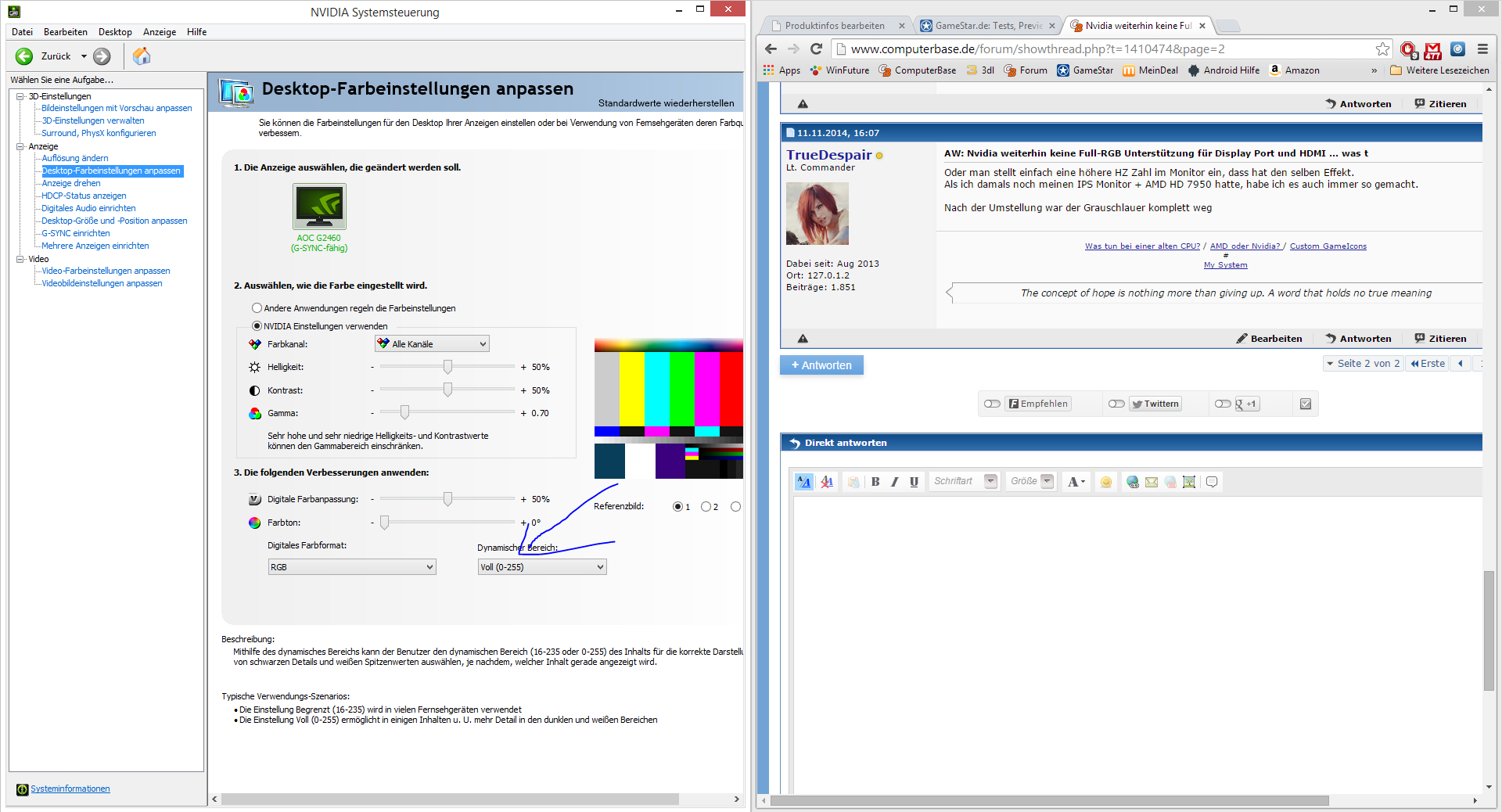Adjust the Digitale Farbanpassung slider thumb

(x=447, y=499)
